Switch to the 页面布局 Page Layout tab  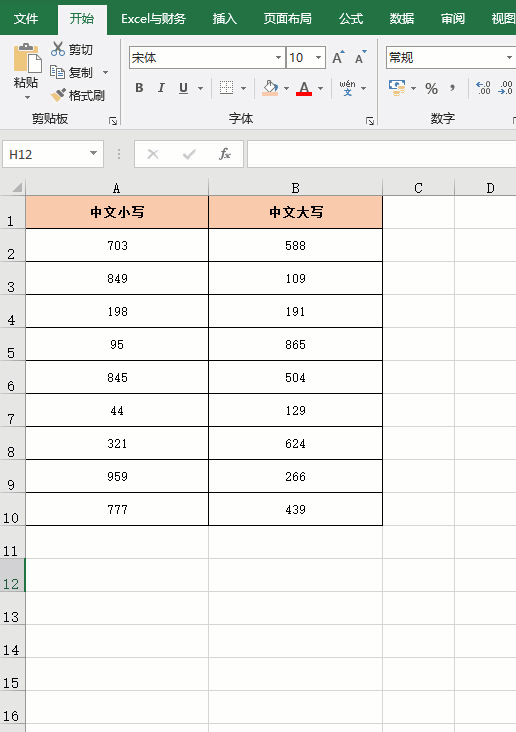[288, 19]
